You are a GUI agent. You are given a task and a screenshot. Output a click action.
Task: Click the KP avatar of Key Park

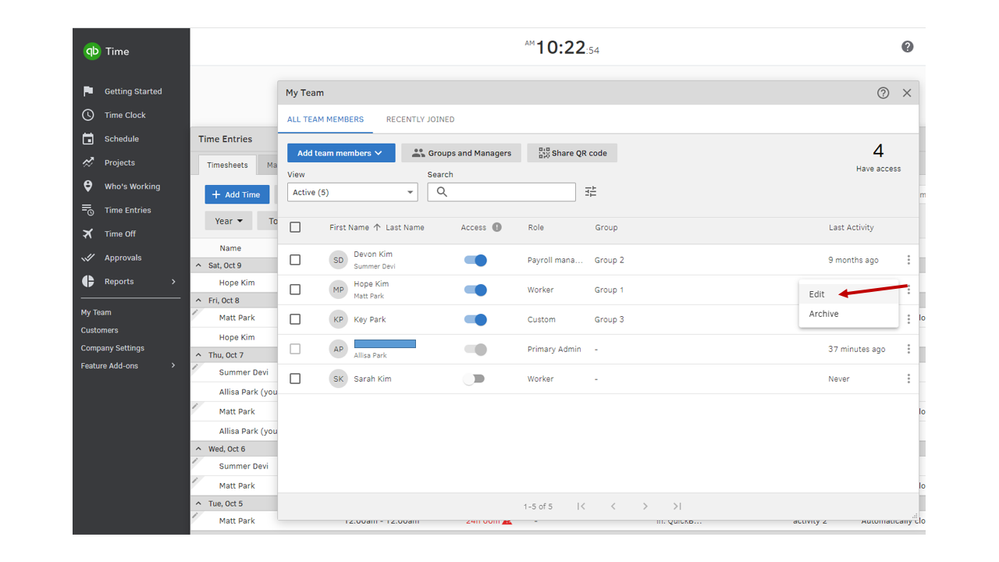click(x=338, y=319)
